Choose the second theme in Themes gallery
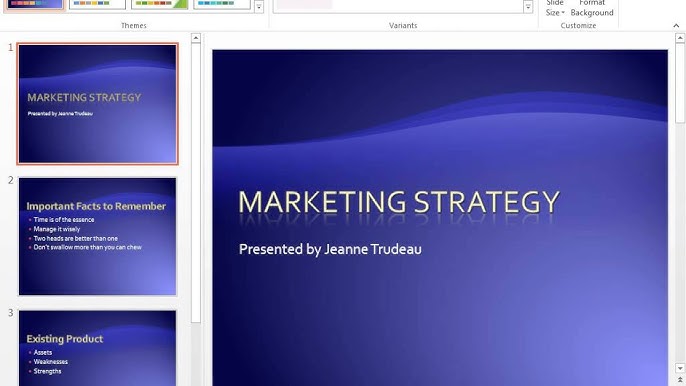Viewport: 686px width, 386px height. (x=97, y=4)
